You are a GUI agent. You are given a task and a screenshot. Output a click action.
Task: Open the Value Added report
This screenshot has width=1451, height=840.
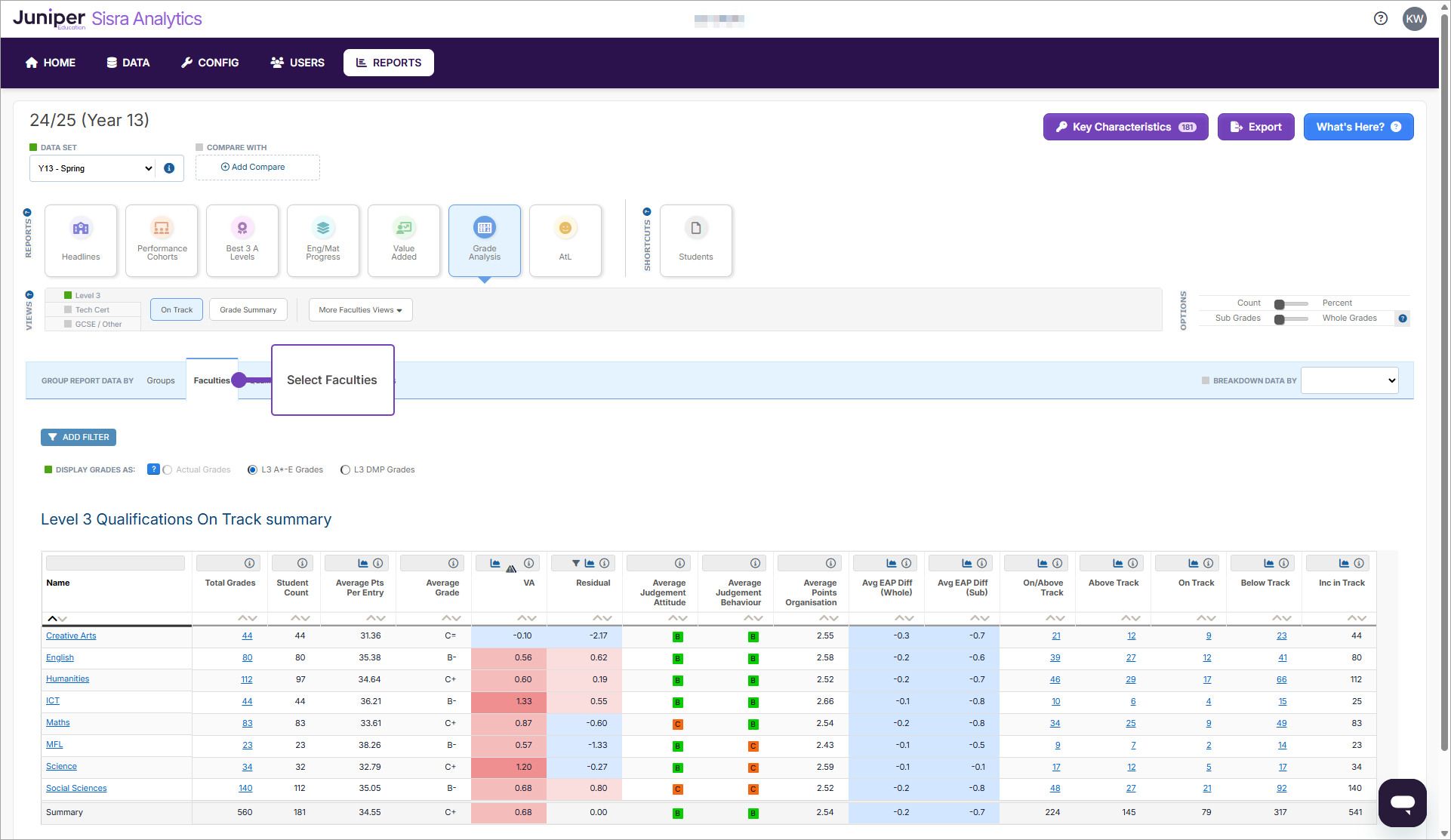(404, 240)
